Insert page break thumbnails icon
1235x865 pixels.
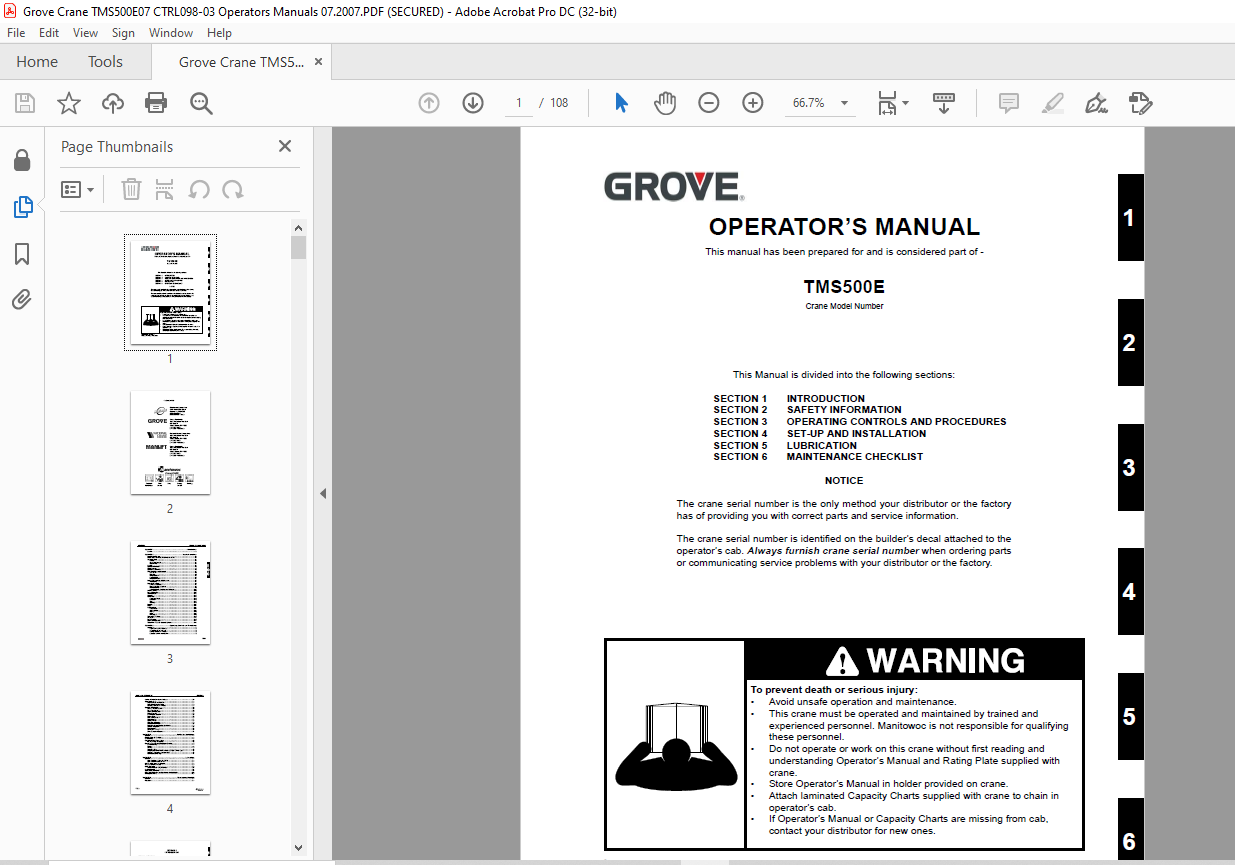(165, 189)
